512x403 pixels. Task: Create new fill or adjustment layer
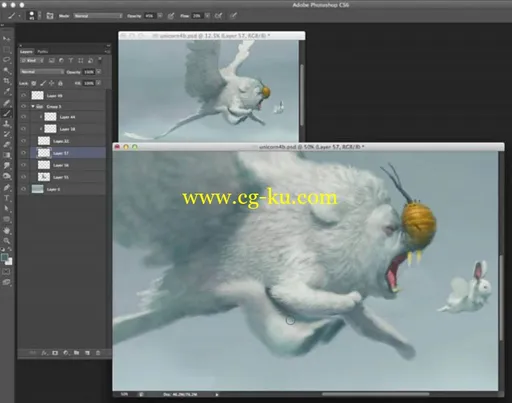66,353
